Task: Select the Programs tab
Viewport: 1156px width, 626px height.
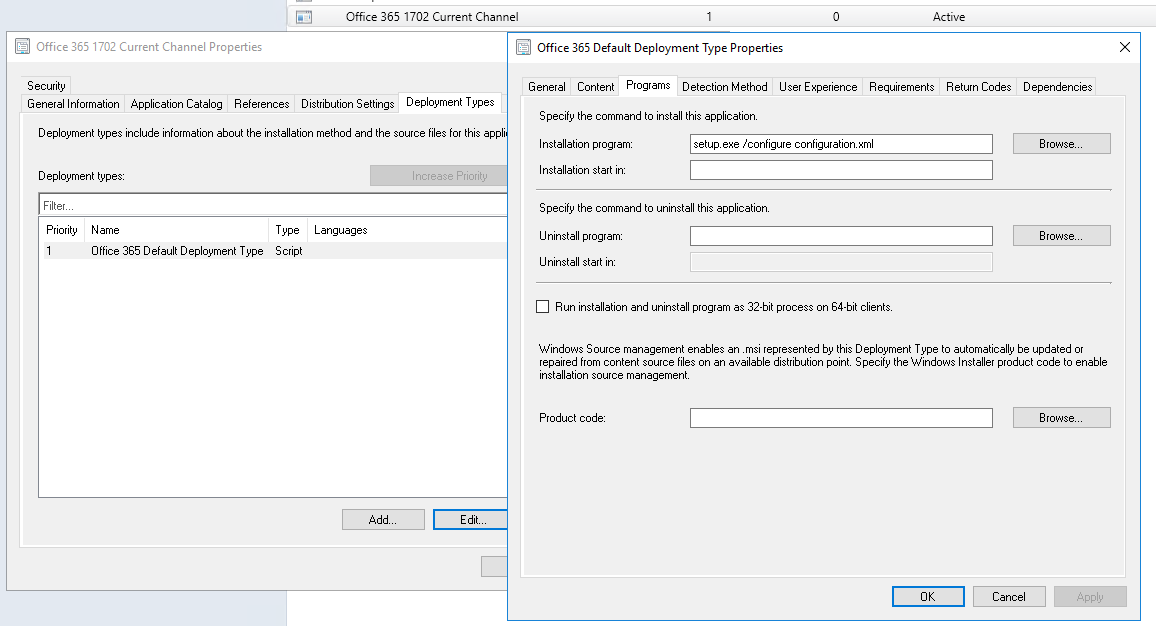Action: coord(648,86)
